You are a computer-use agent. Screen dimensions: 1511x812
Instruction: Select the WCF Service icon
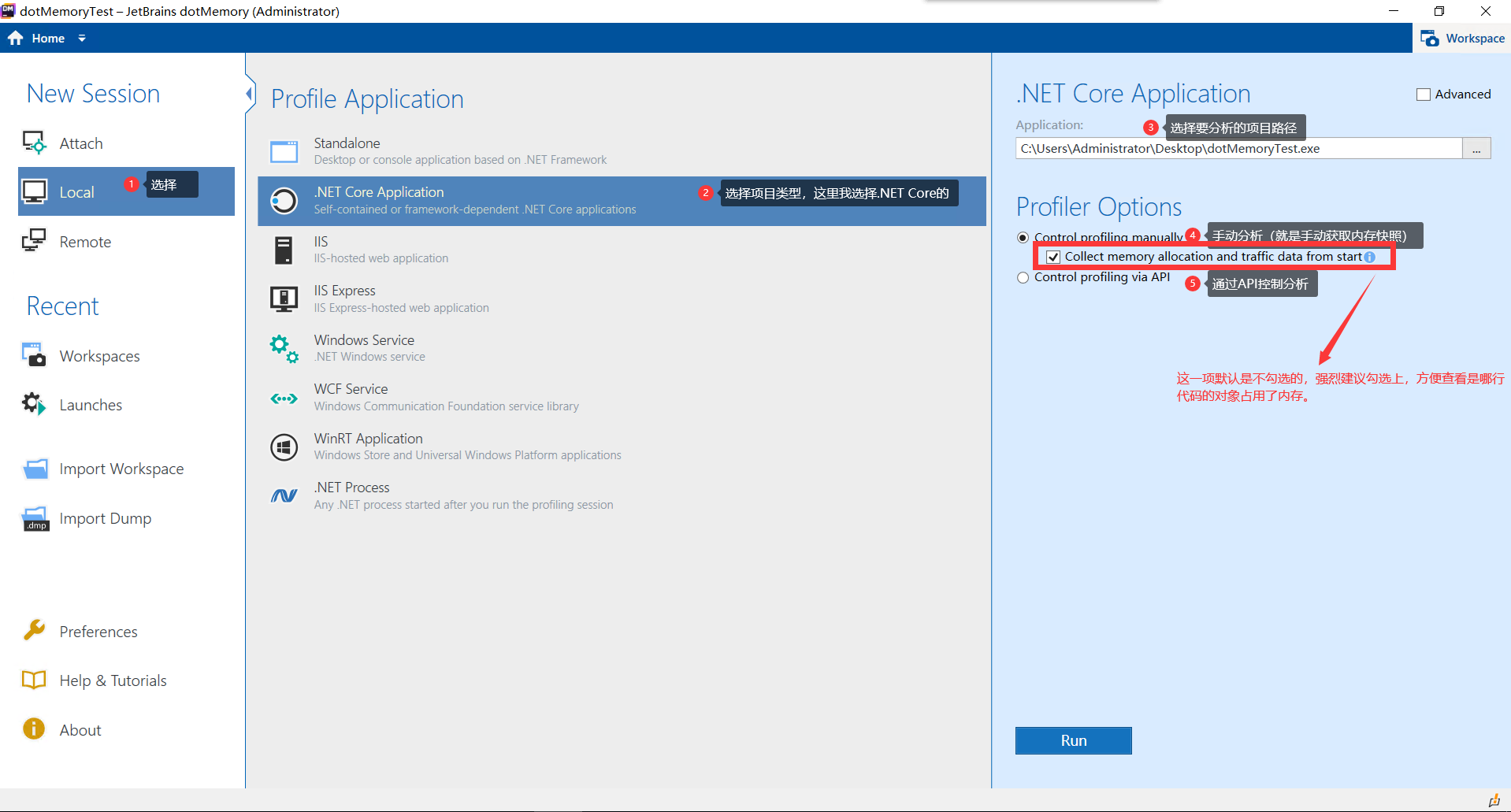[284, 399]
